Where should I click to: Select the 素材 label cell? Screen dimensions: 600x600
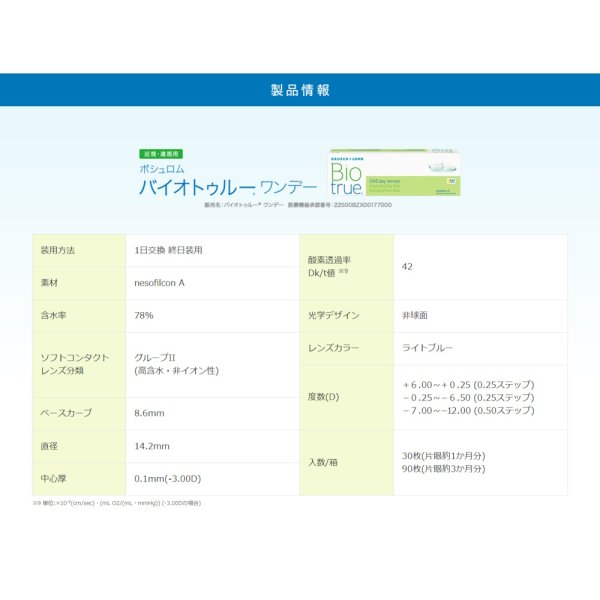(x=79, y=283)
